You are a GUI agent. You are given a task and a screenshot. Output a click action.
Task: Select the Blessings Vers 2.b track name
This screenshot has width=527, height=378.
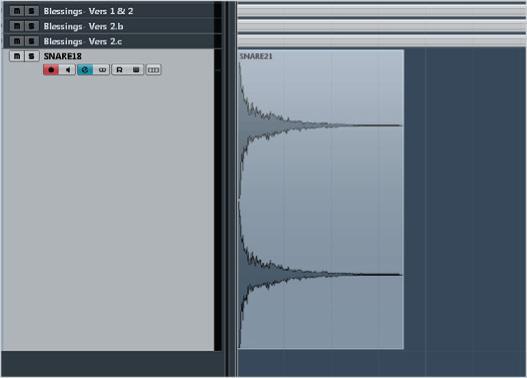click(83, 26)
